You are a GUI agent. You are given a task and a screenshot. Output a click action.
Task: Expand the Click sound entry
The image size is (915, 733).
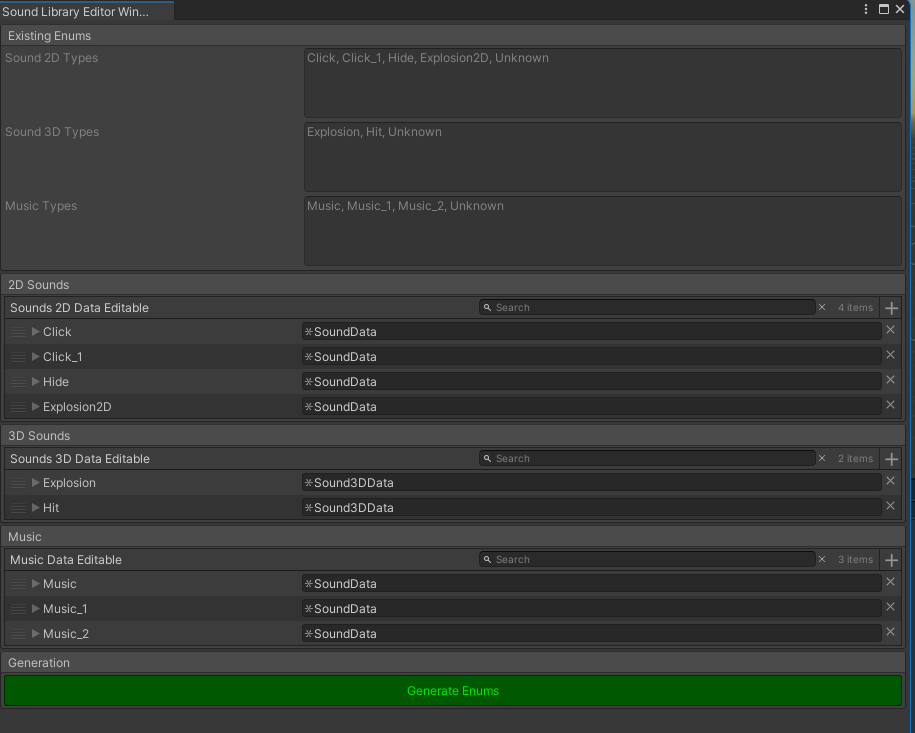pos(36,332)
